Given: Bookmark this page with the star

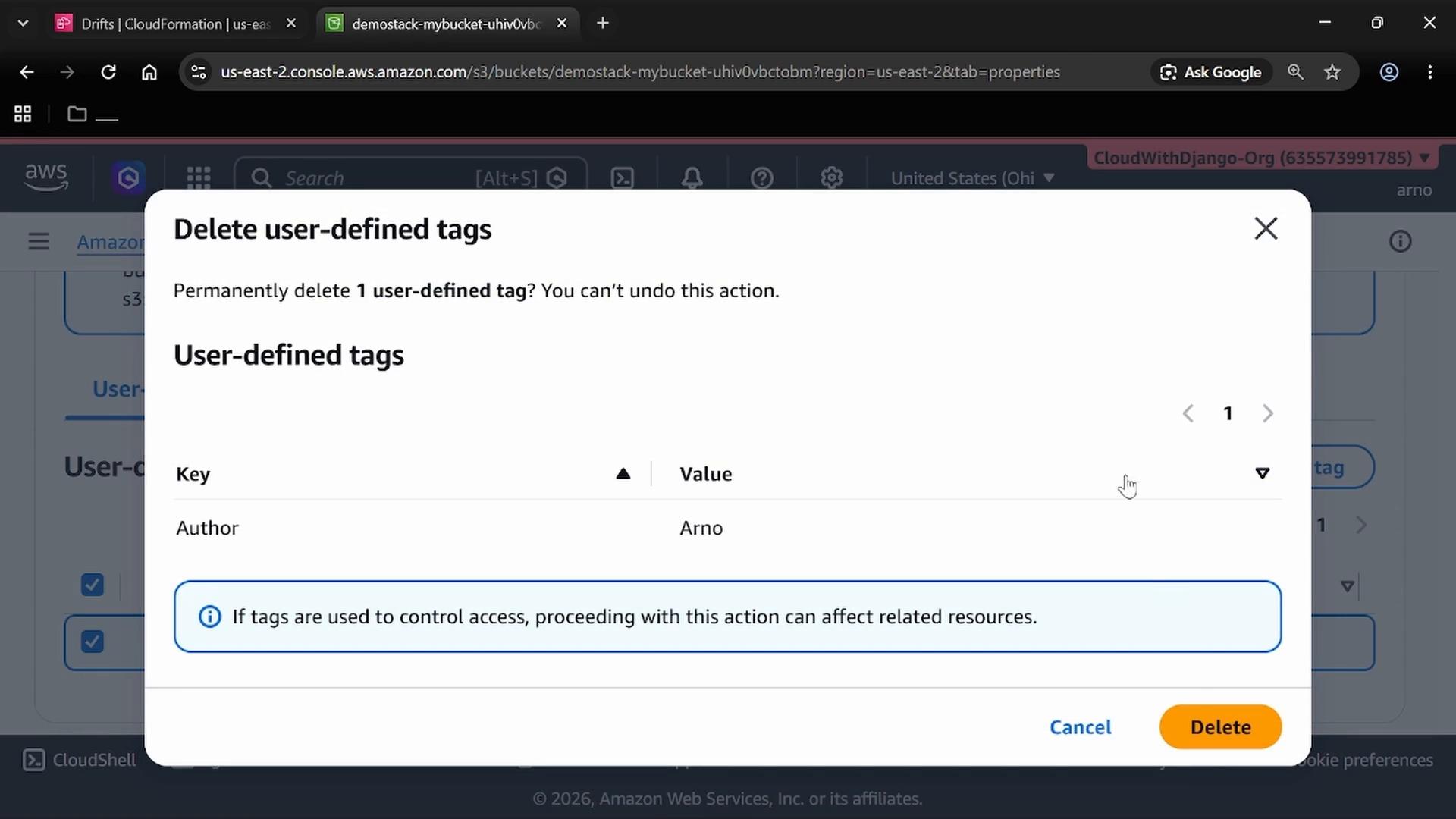Looking at the screenshot, I should [x=1332, y=72].
